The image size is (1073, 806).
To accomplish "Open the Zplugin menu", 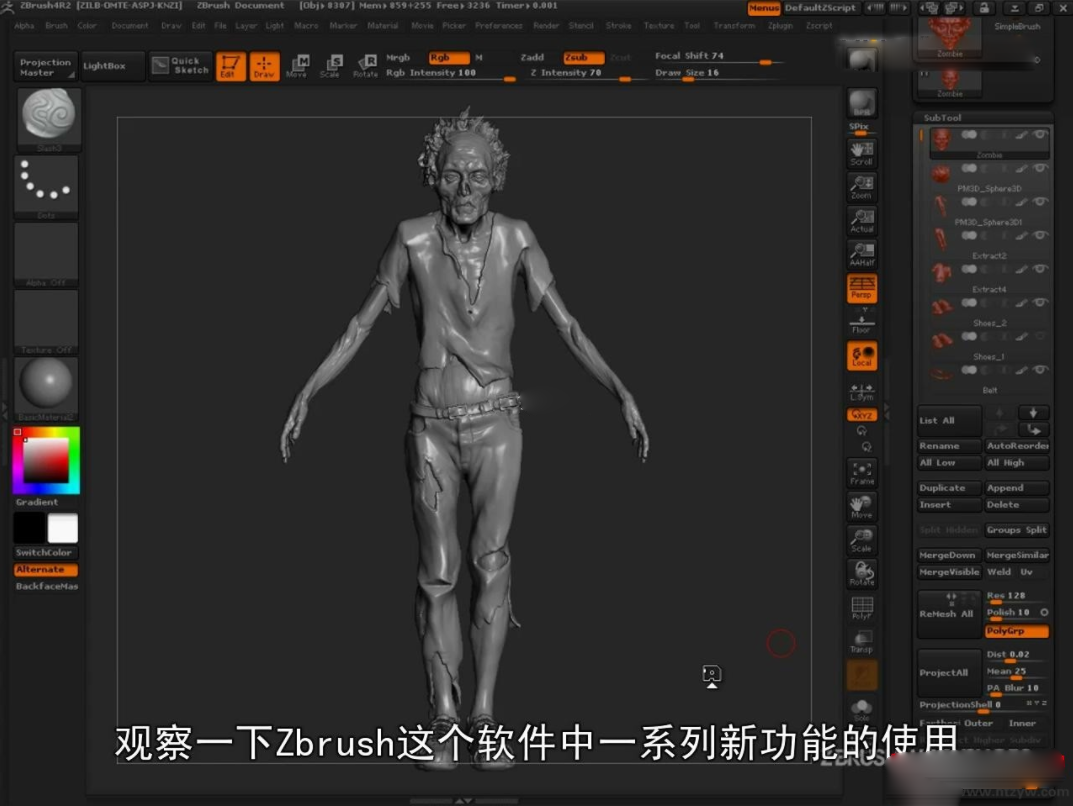I will tap(780, 26).
